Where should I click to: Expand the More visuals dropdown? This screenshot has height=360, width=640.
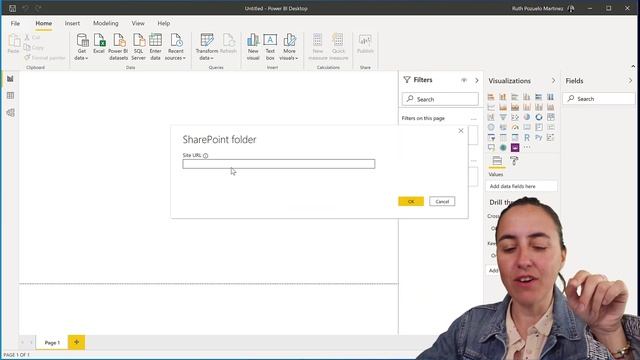289,47
